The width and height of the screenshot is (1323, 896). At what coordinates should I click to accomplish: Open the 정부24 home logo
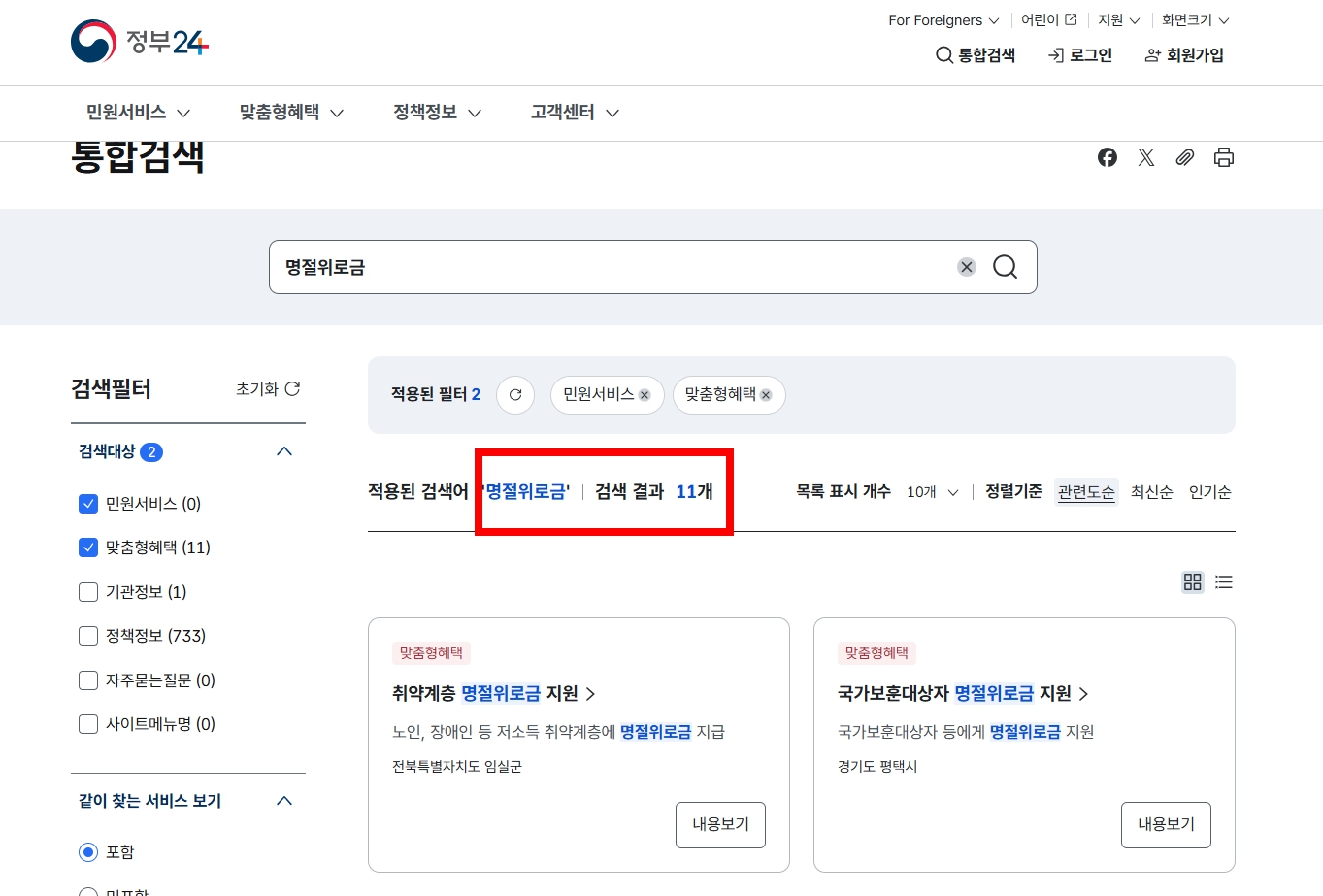[139, 42]
